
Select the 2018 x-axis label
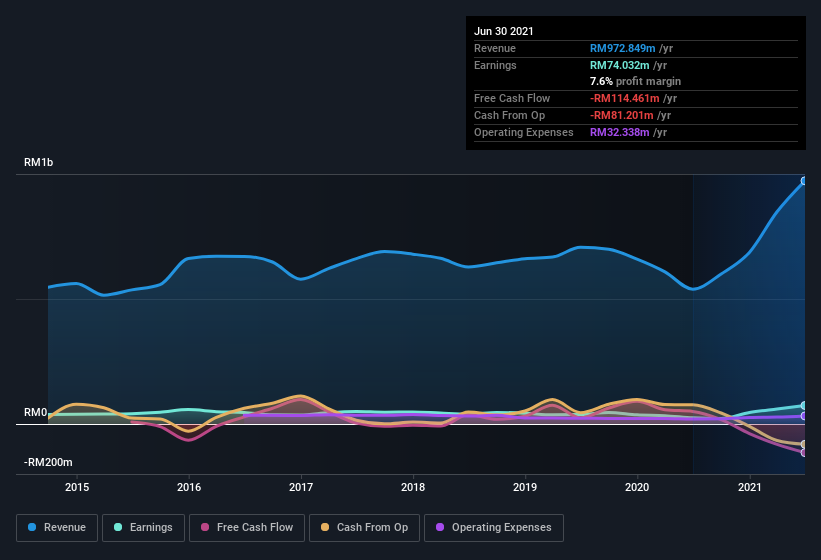(x=413, y=487)
